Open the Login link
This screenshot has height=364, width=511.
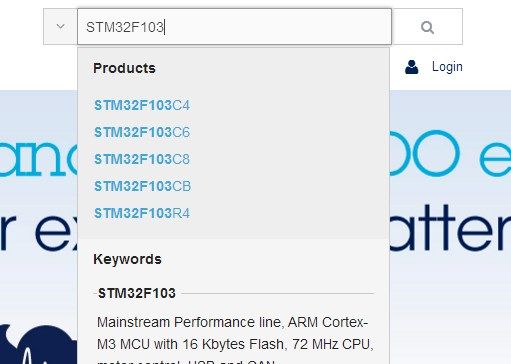(x=447, y=67)
